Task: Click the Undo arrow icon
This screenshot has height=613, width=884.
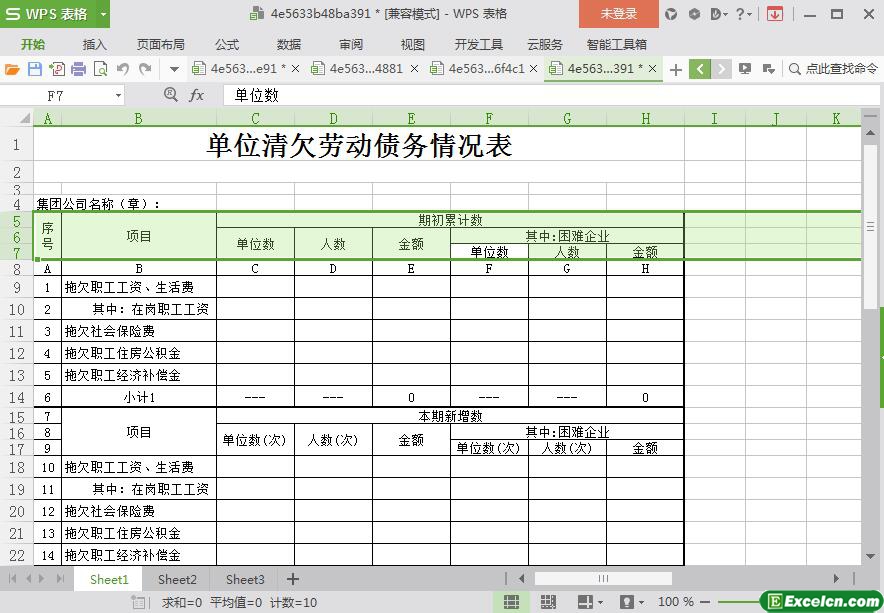Action: tap(122, 69)
